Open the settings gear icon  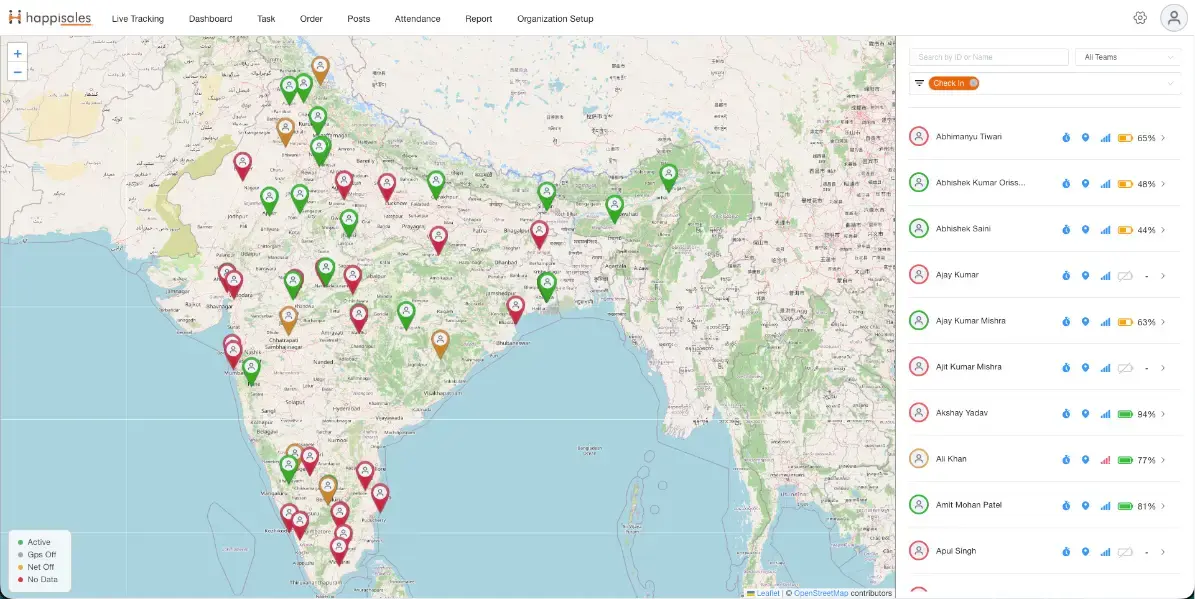1140,18
